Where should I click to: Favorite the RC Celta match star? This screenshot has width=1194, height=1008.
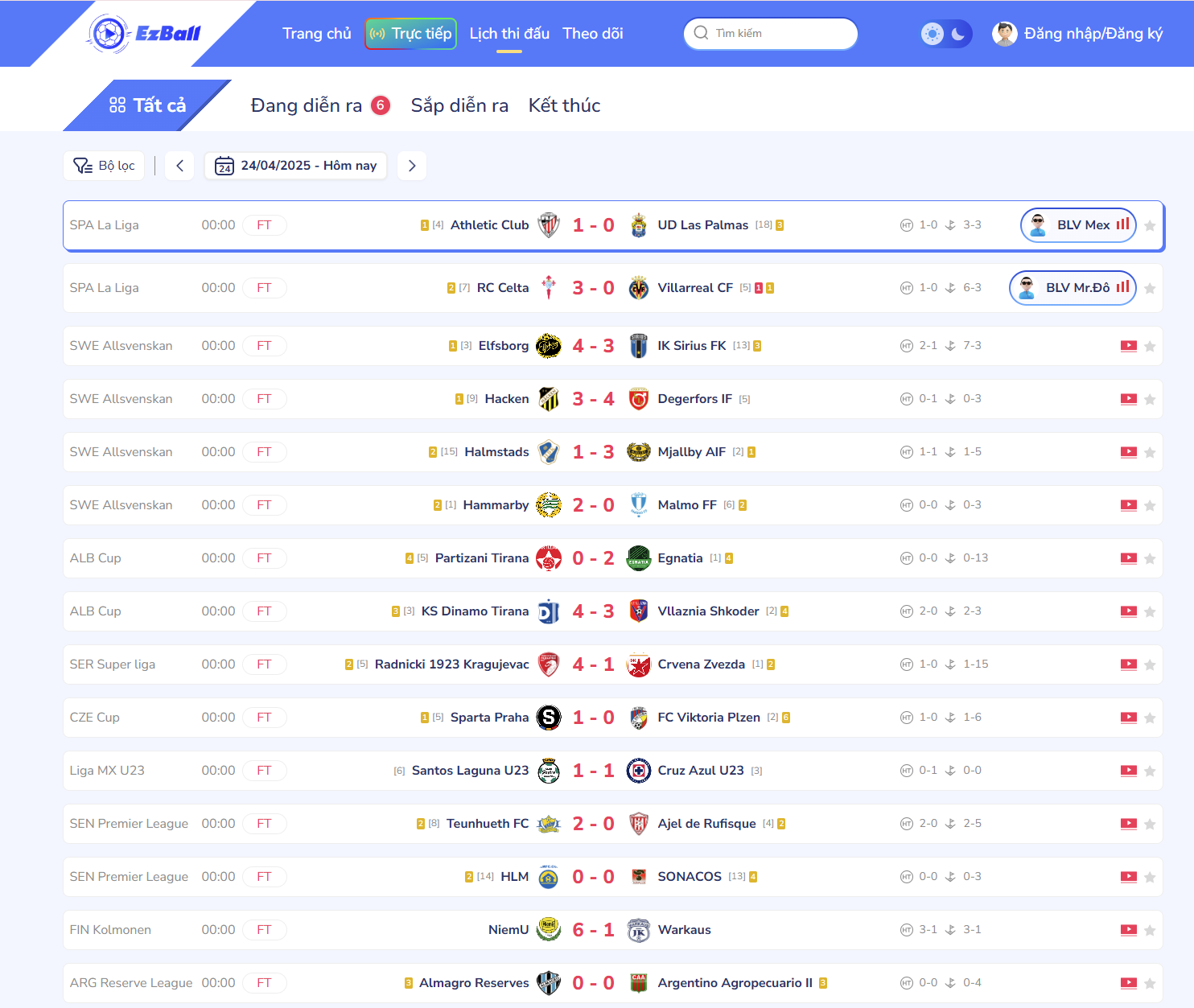[1150, 289]
